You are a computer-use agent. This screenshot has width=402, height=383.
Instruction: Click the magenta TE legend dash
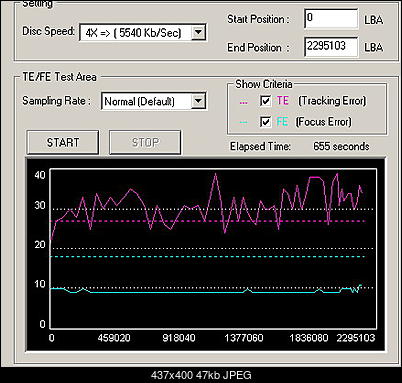click(244, 102)
